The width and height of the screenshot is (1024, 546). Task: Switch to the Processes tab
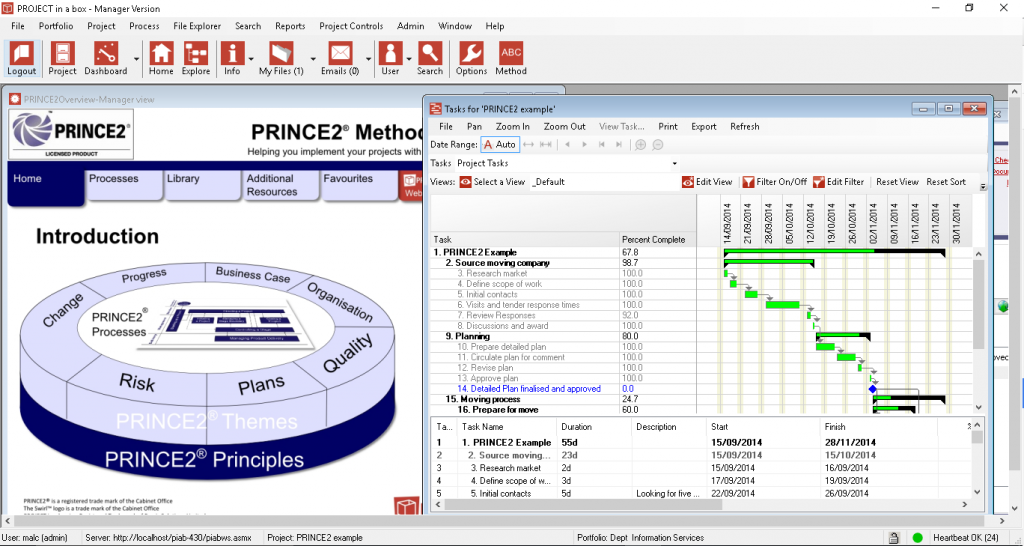tap(123, 185)
